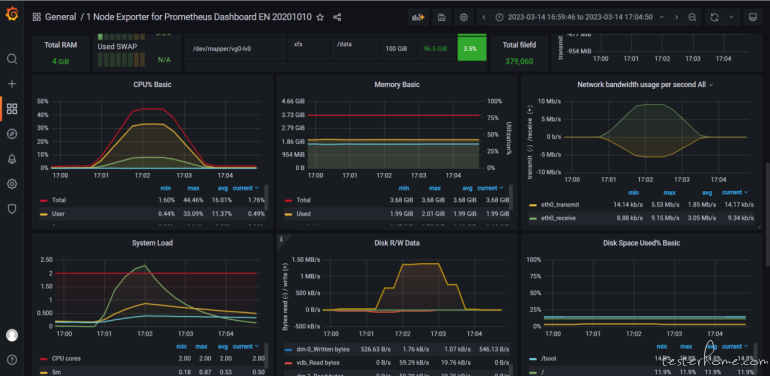770x377 pixels.
Task: Open the Server Admin shield icon
Action: (x=12, y=209)
